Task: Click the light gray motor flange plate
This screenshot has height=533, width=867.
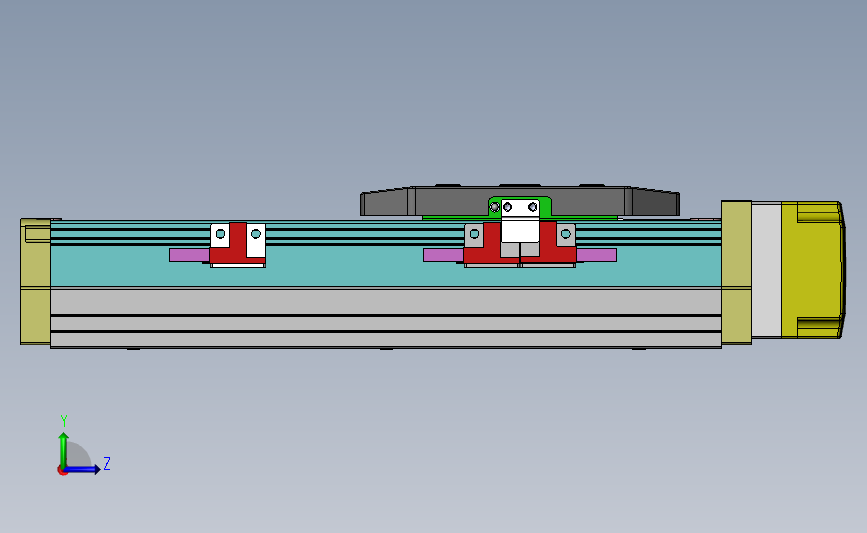Action: [766, 270]
